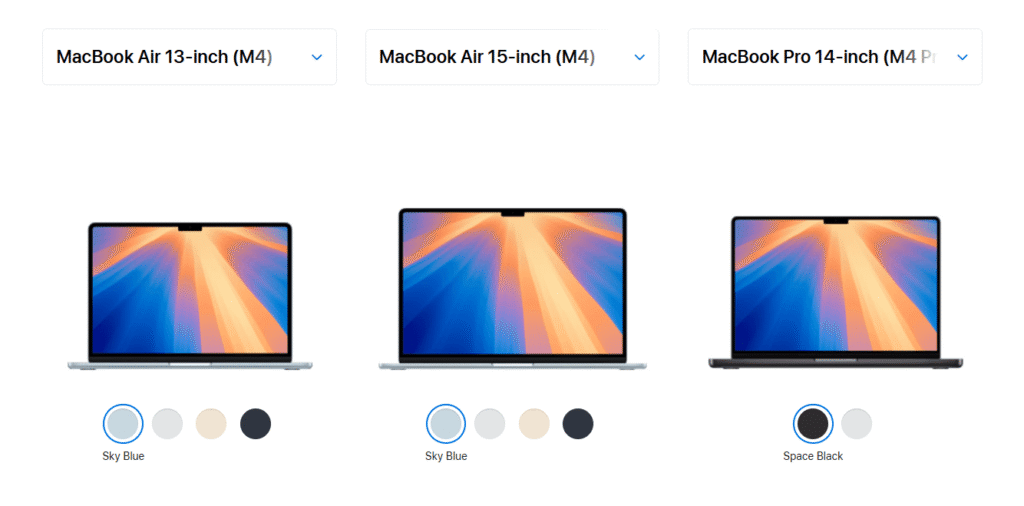Viewport: 1024px width, 506px height.
Task: Click the MacBook Air 13-inch laptop image
Action: point(190,296)
